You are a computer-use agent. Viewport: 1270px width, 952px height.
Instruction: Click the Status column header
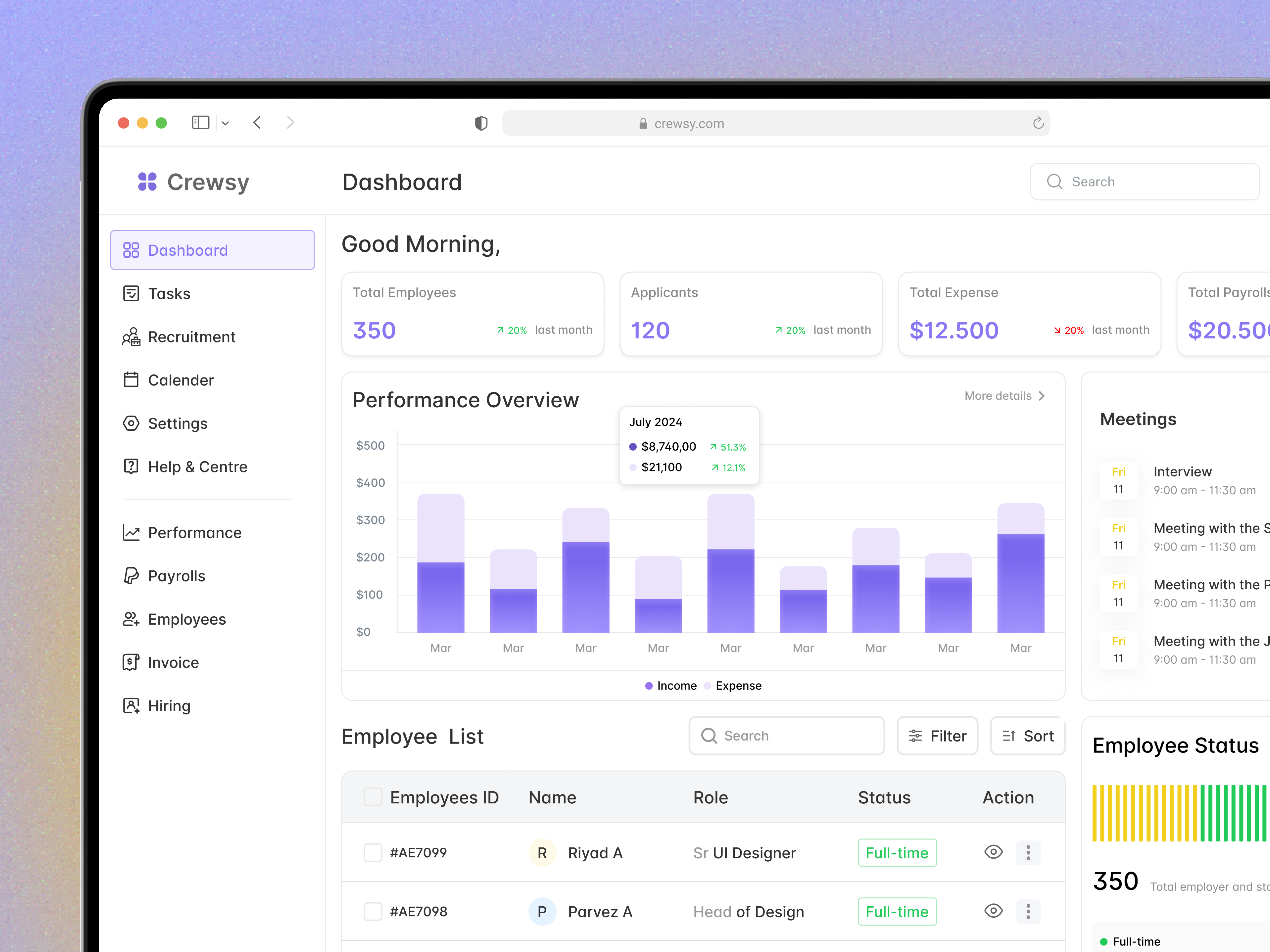[884, 798]
